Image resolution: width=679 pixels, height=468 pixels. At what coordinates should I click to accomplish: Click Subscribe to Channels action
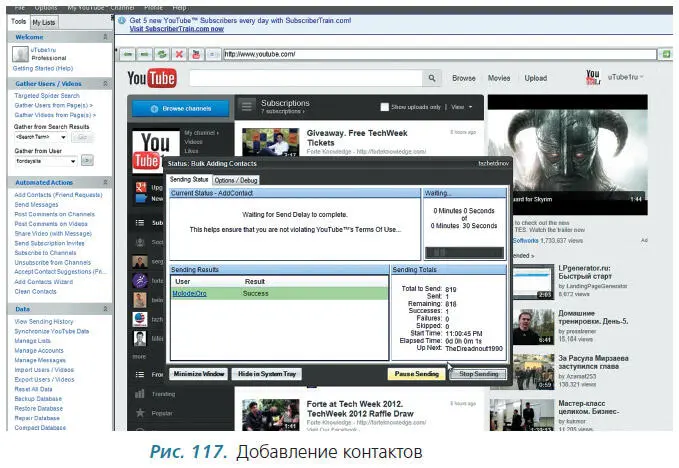pyautogui.click(x=45, y=252)
